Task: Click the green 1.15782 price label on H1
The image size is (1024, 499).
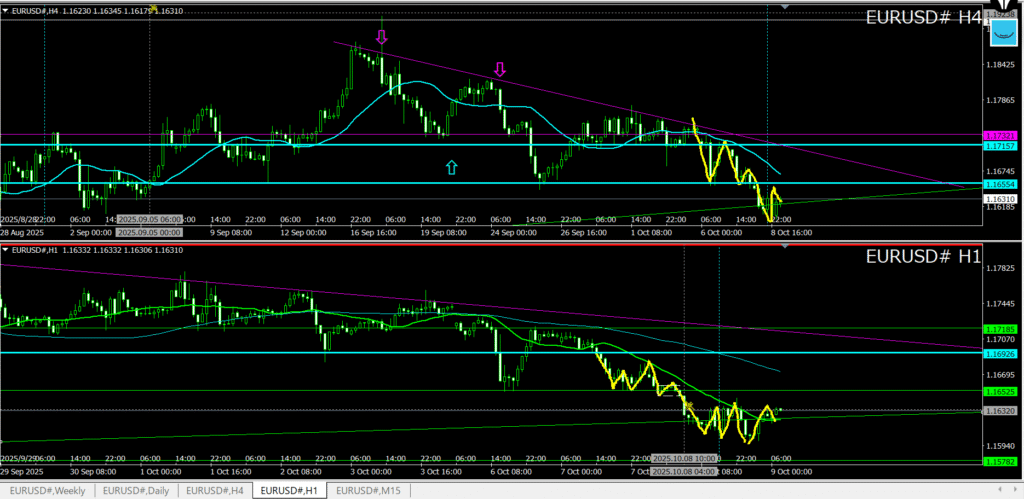Action: point(1001,461)
